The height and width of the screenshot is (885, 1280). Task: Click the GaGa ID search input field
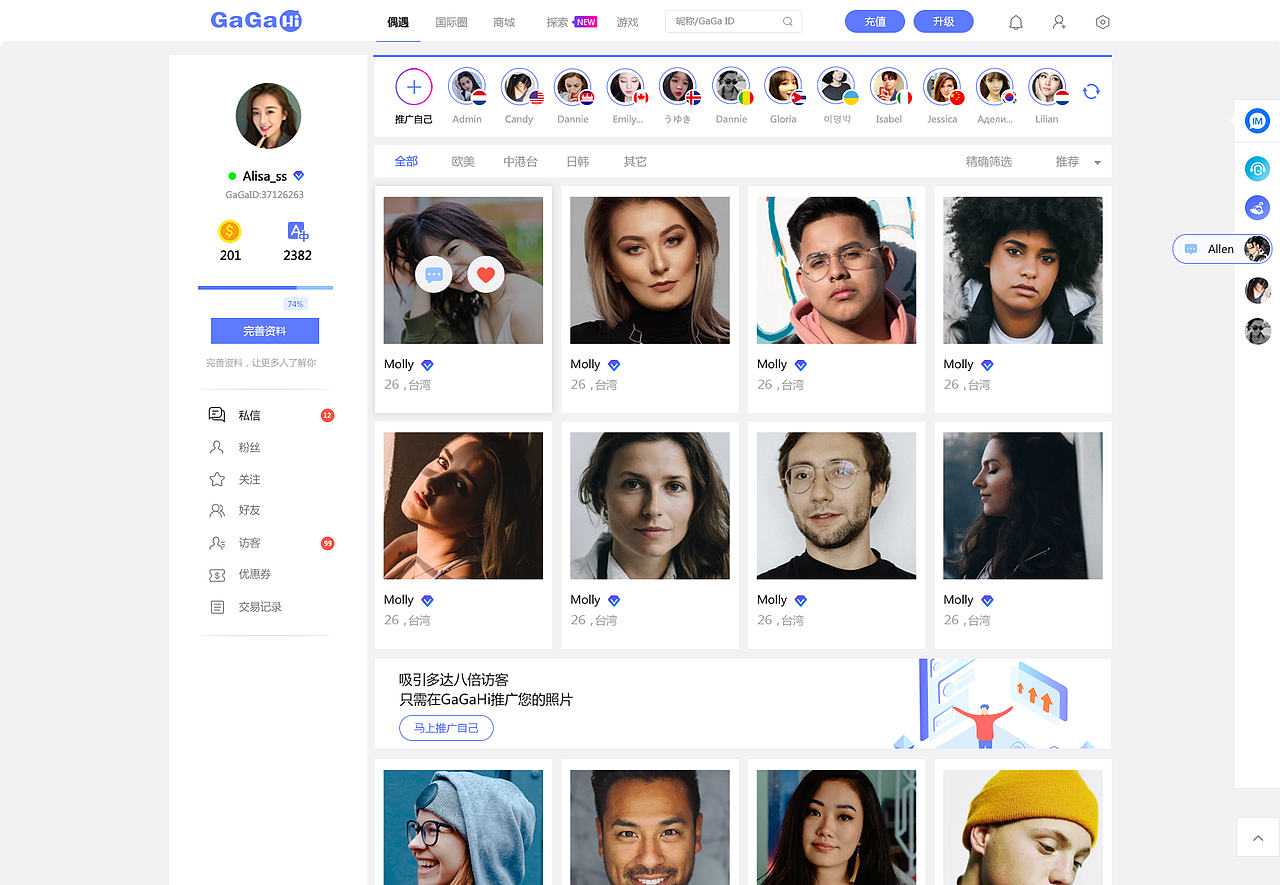(x=725, y=21)
